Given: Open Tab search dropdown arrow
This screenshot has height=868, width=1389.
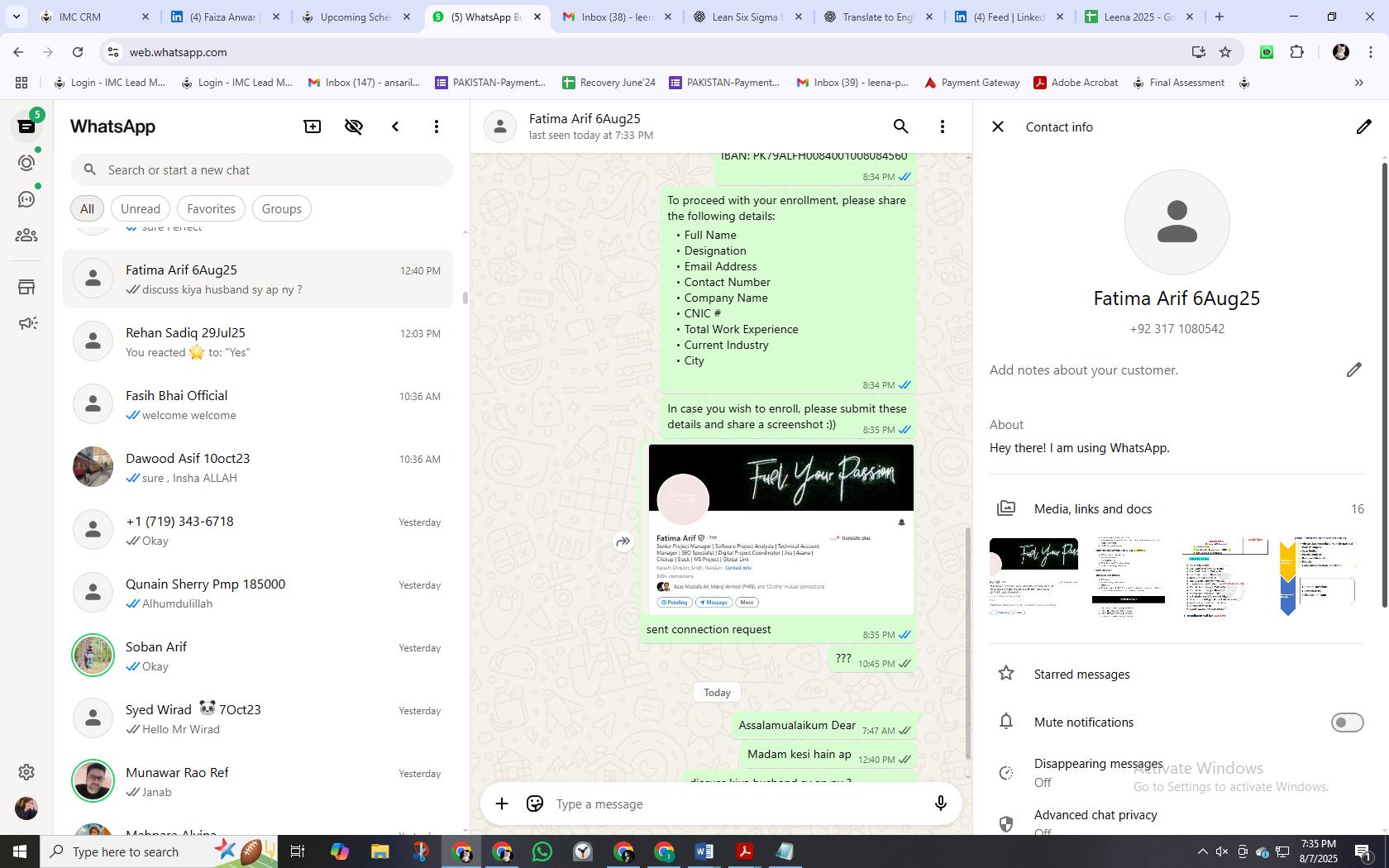Looking at the screenshot, I should click(16, 17).
